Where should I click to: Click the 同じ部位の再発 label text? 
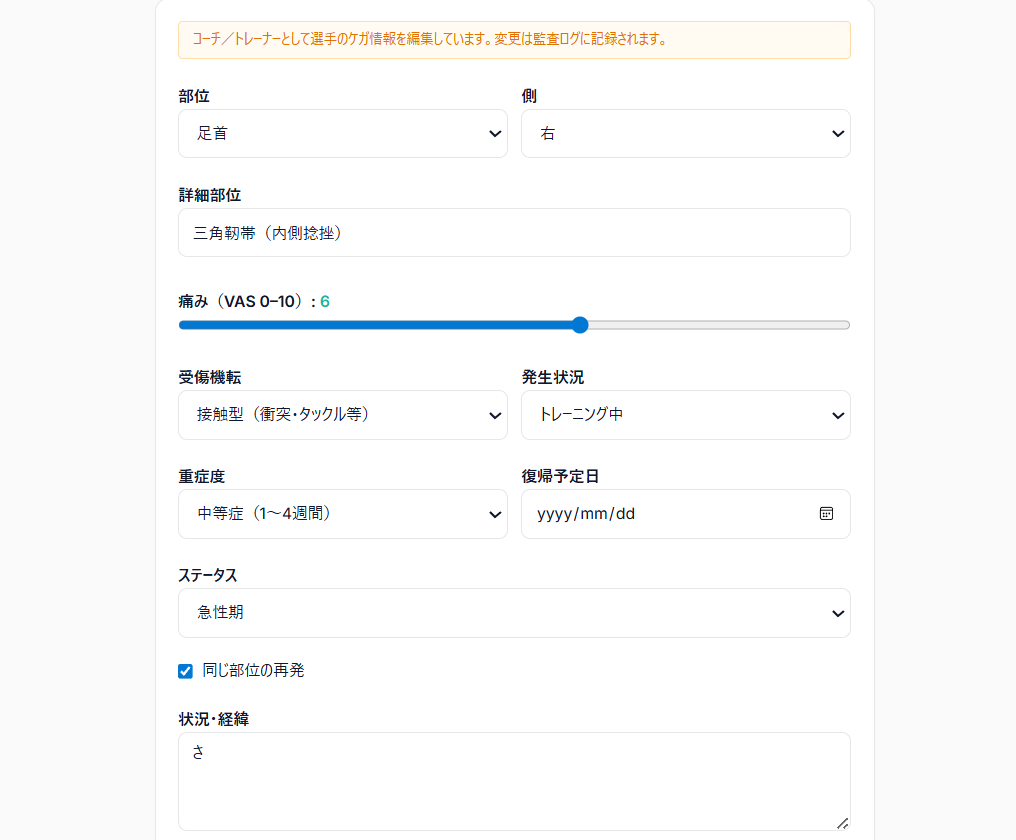point(253,670)
